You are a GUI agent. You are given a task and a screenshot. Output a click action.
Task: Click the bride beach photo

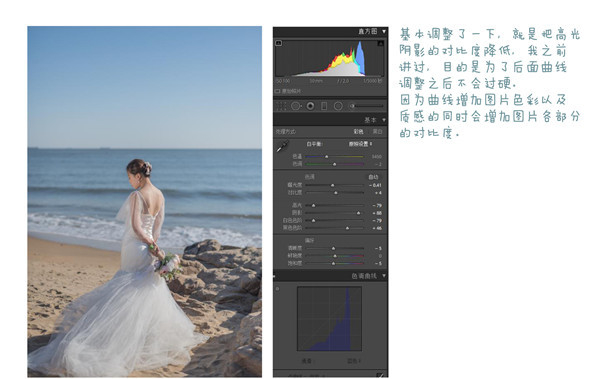pos(145,201)
